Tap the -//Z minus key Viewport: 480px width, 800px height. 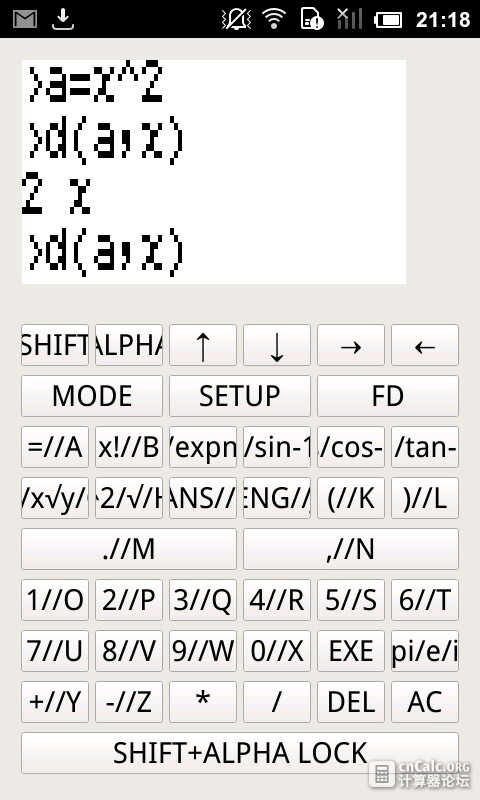pyautogui.click(x=129, y=702)
